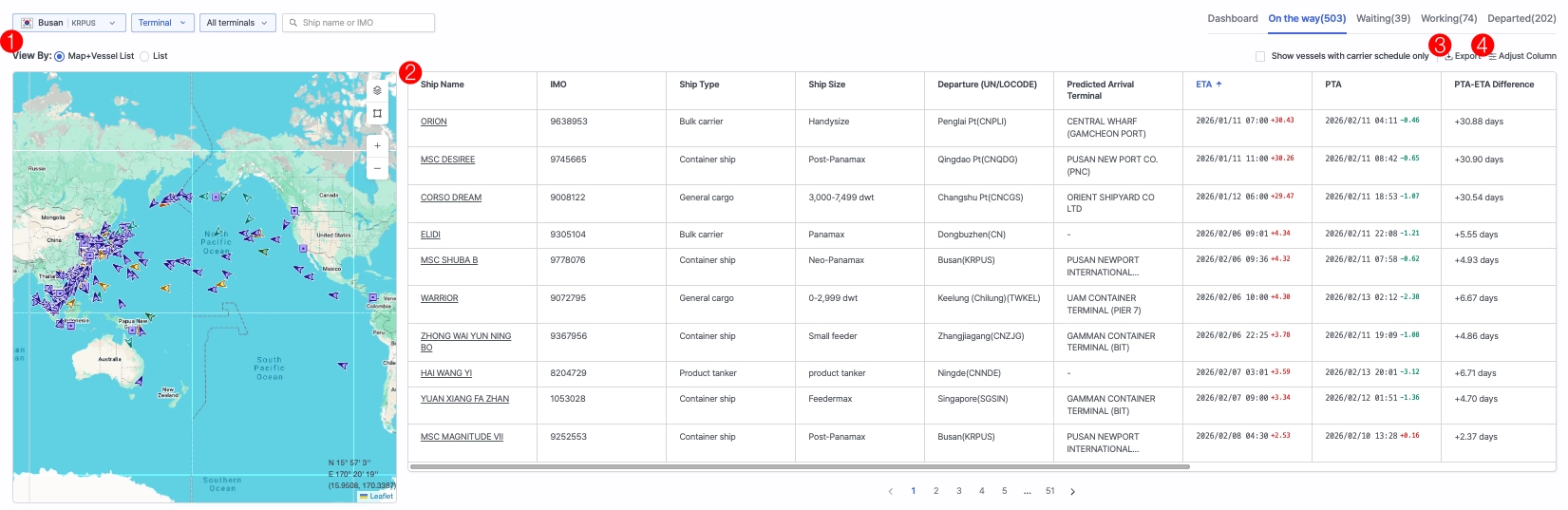Open the Terminal filter dropdown
This screenshot has width=1568, height=510.
(162, 23)
